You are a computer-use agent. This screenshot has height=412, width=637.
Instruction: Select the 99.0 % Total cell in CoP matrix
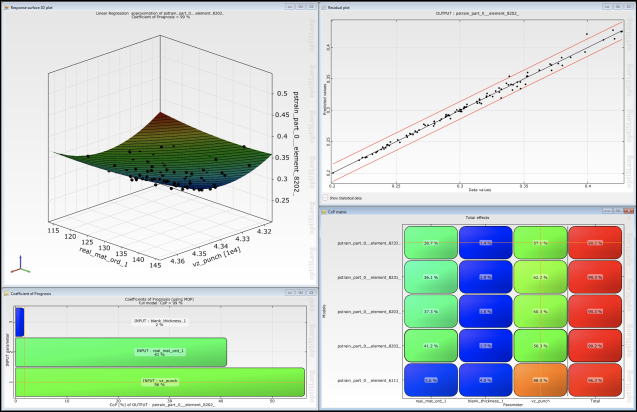pos(595,277)
